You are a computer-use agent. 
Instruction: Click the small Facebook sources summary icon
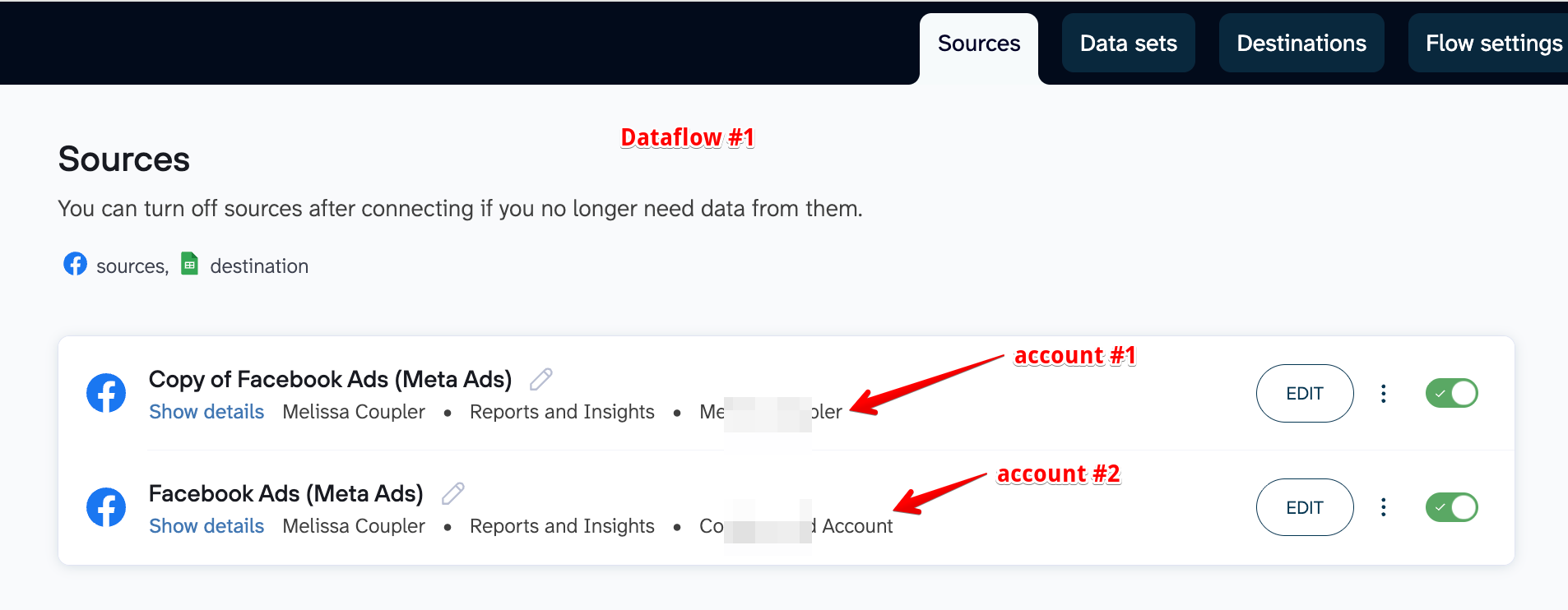[75, 264]
